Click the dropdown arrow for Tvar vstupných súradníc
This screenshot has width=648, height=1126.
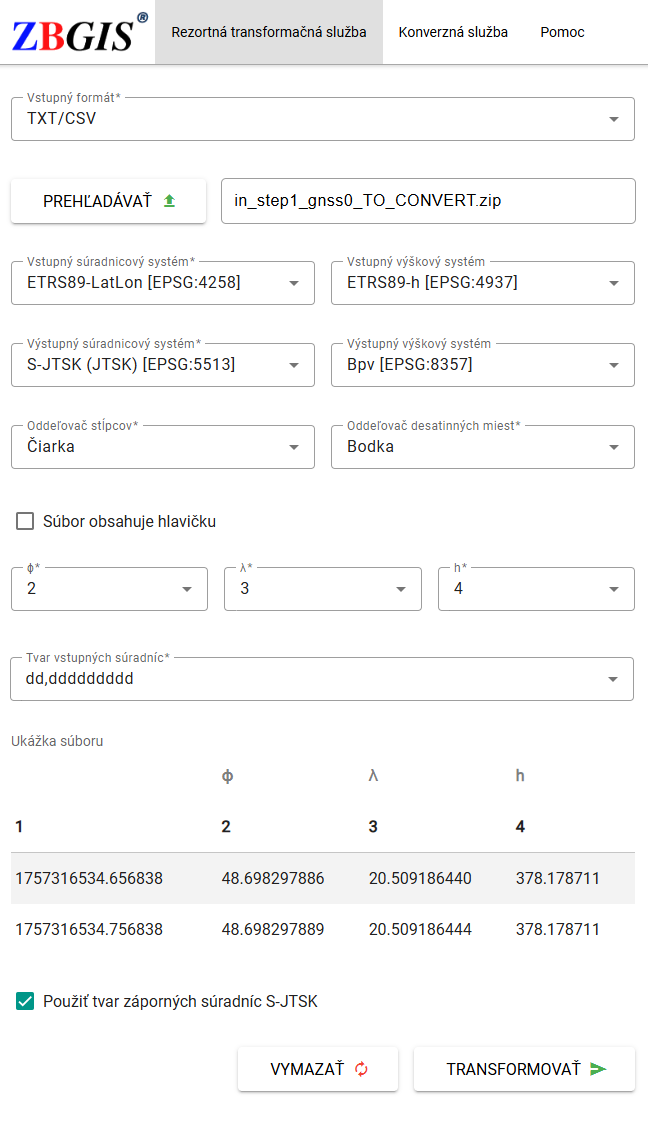point(613,678)
